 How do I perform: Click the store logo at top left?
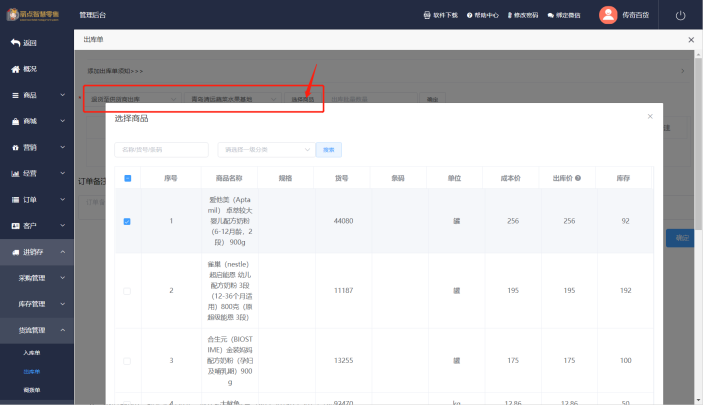[33, 14]
